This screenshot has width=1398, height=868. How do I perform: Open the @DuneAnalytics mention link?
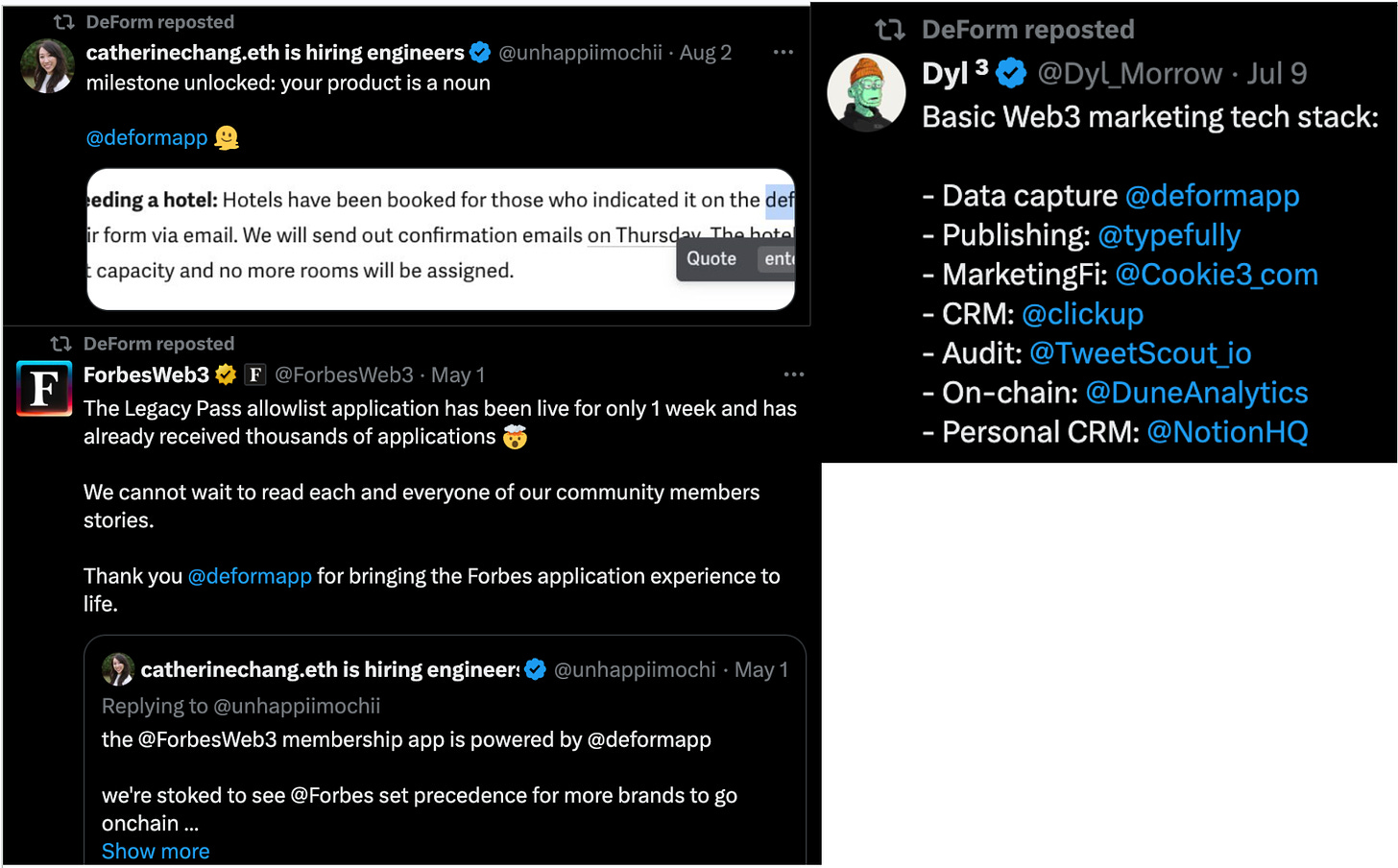1196,393
